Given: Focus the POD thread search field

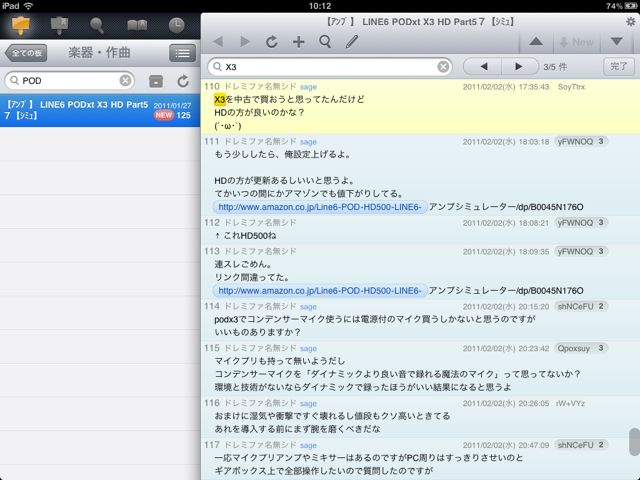Looking at the screenshot, I should [69, 81].
